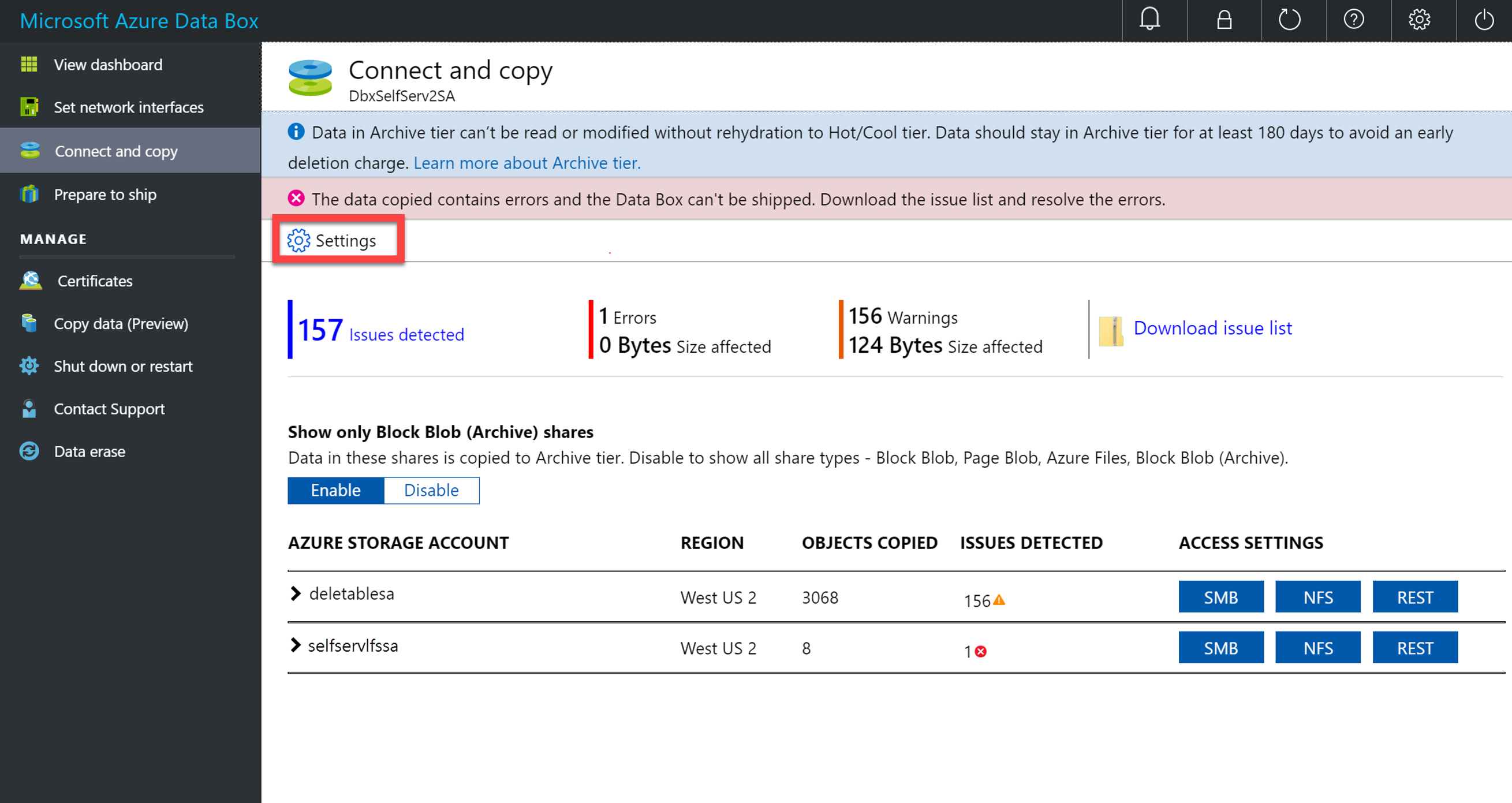Enable Block Blob Archive shares toggle

click(334, 489)
